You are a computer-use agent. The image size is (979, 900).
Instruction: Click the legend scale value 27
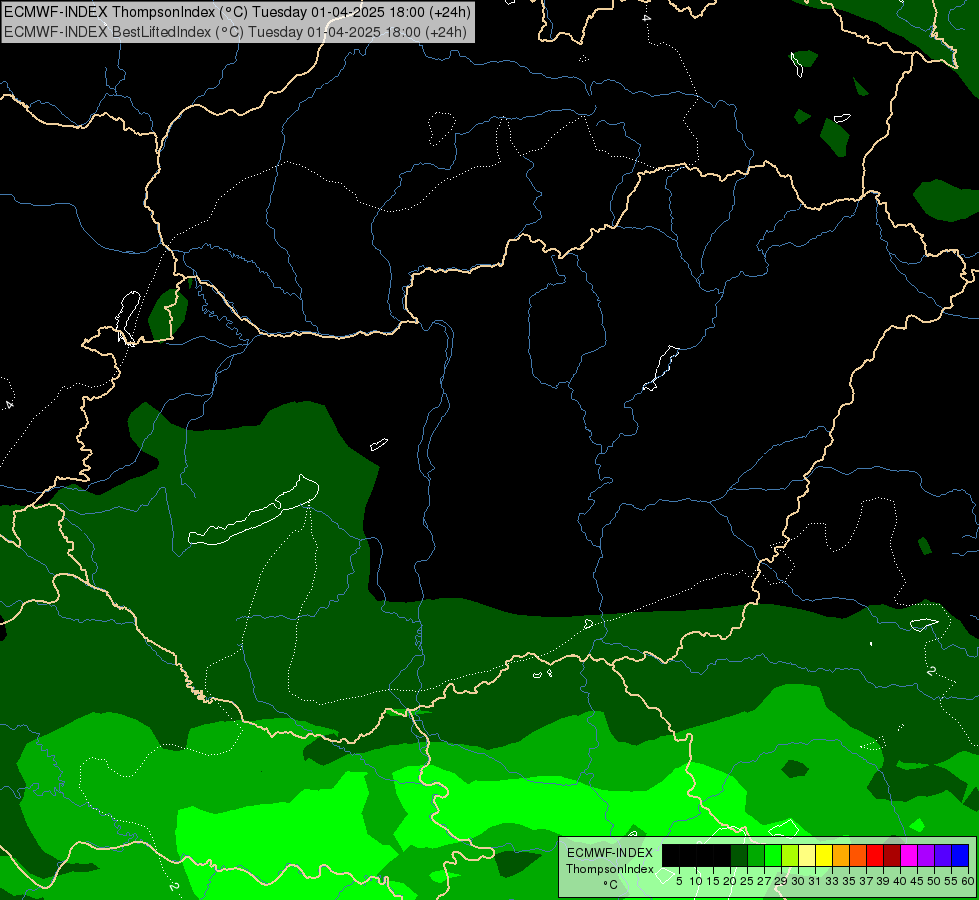click(764, 881)
